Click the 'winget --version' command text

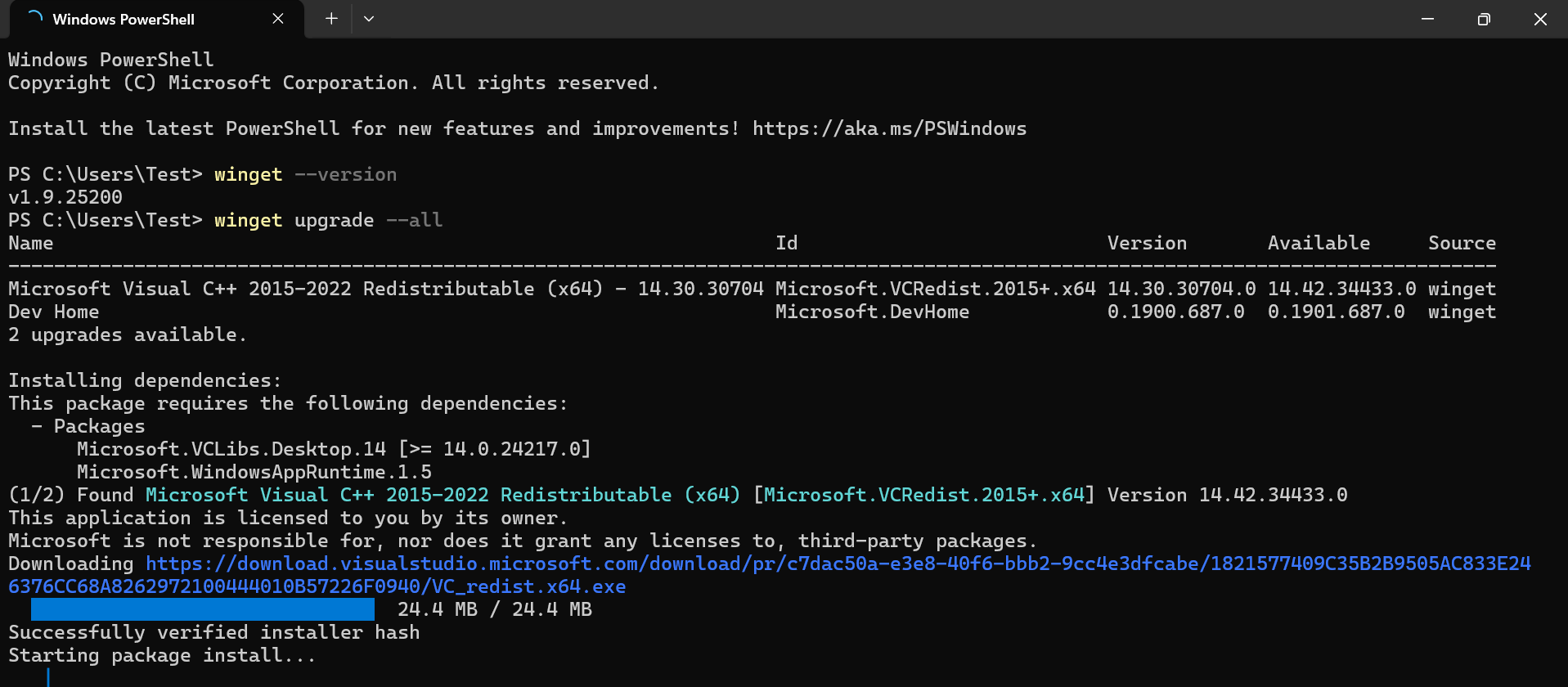(x=305, y=174)
